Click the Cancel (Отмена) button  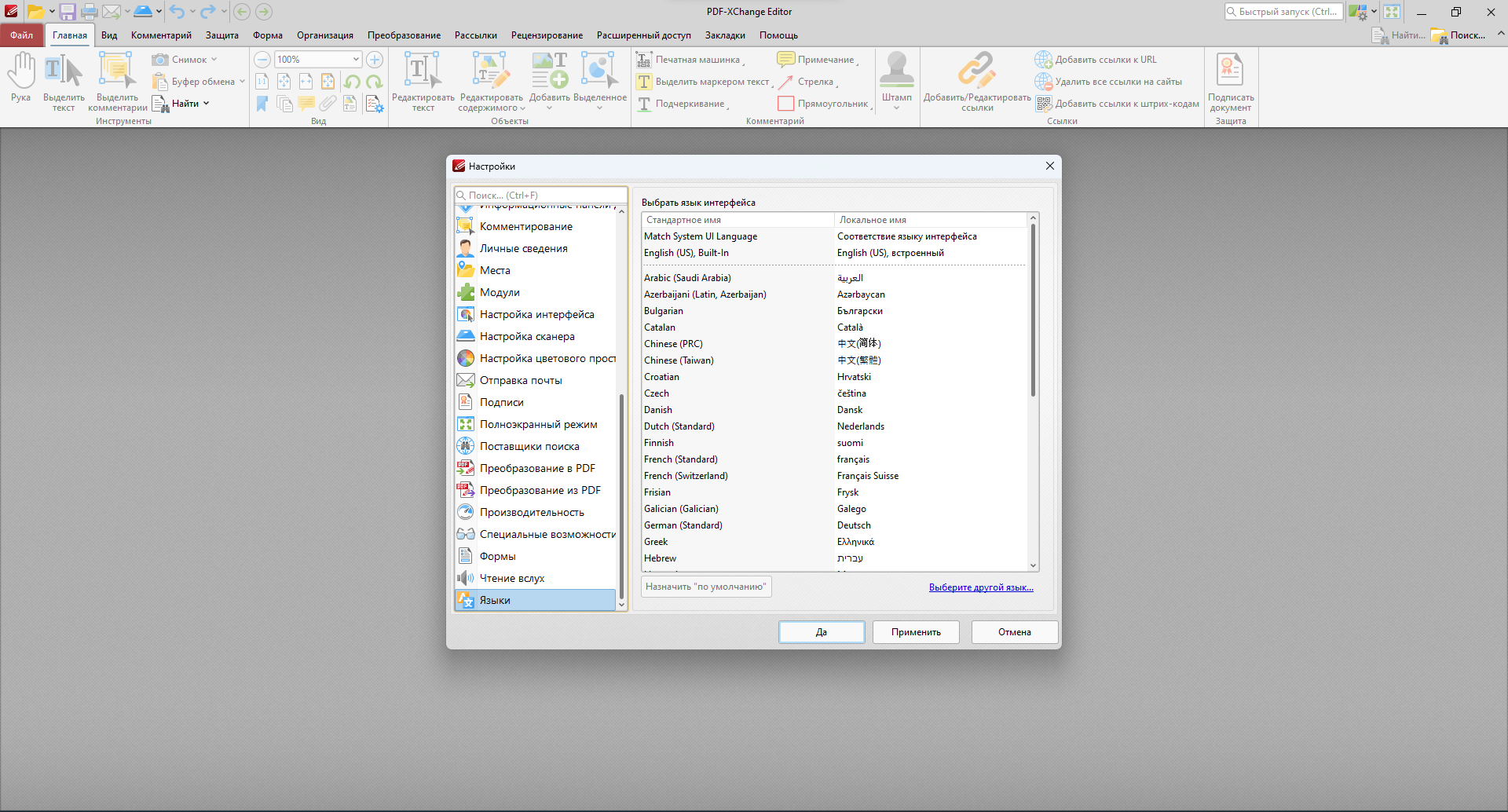tap(1015, 632)
